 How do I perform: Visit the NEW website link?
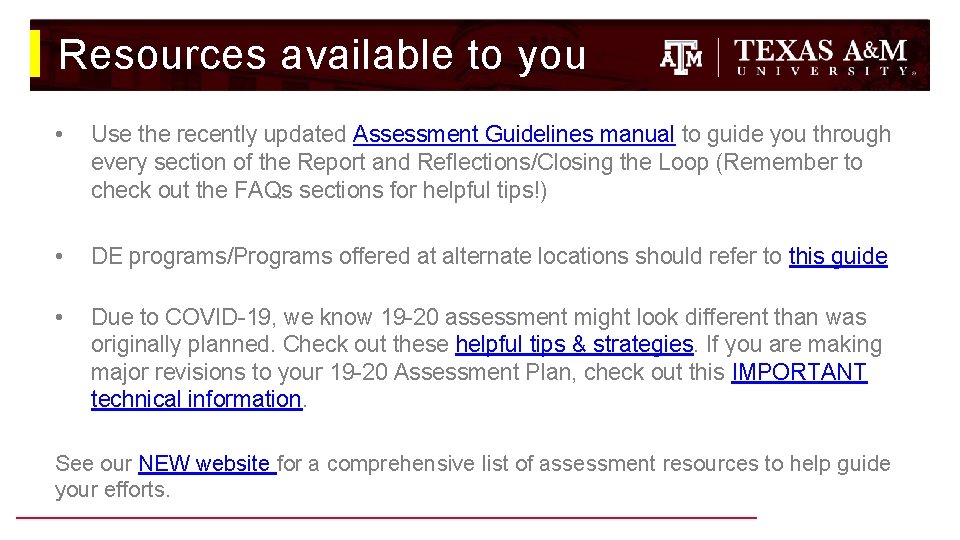(206, 463)
